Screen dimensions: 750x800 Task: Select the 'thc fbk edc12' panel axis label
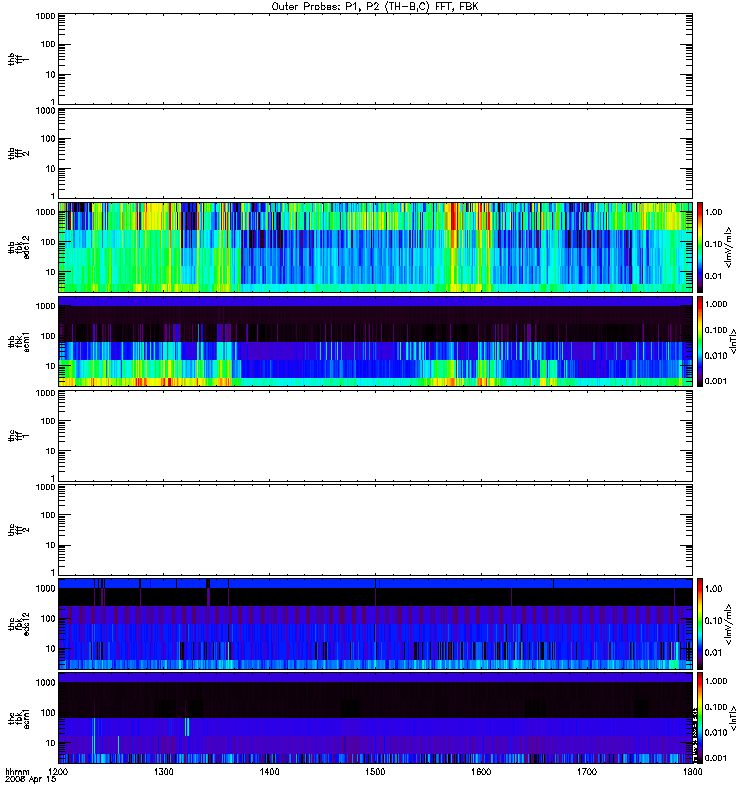pos(19,624)
